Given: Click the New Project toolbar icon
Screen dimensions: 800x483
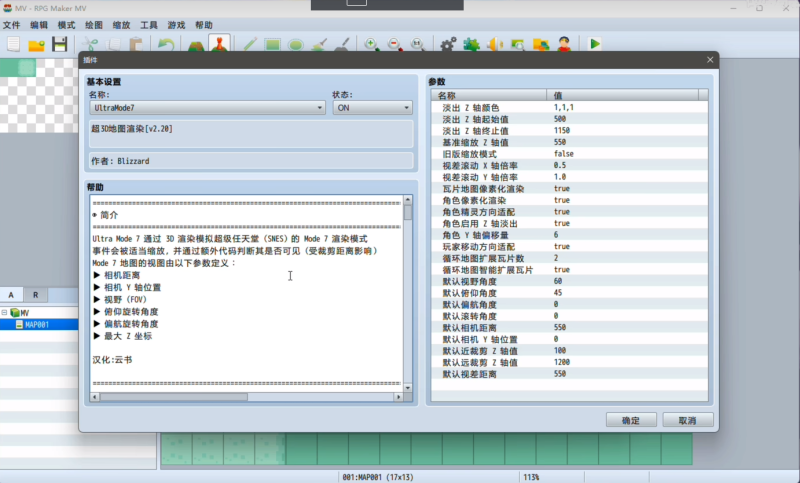Looking at the screenshot, I should 13,44.
